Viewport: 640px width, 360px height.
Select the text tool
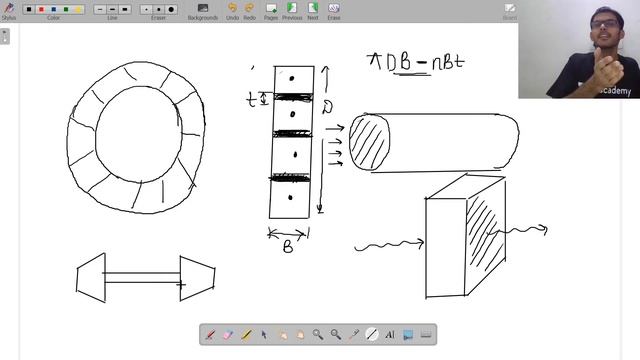pos(390,335)
